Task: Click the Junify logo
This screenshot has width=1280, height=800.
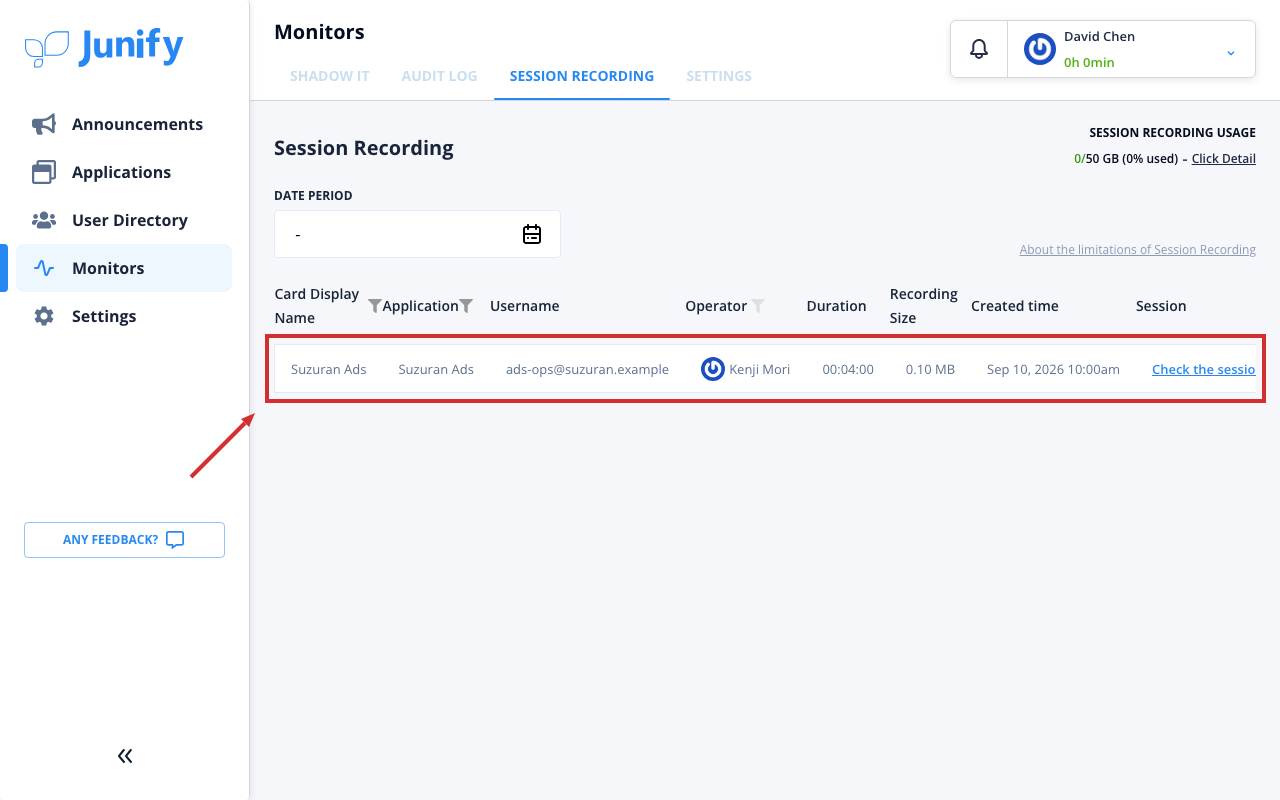Action: (104, 47)
